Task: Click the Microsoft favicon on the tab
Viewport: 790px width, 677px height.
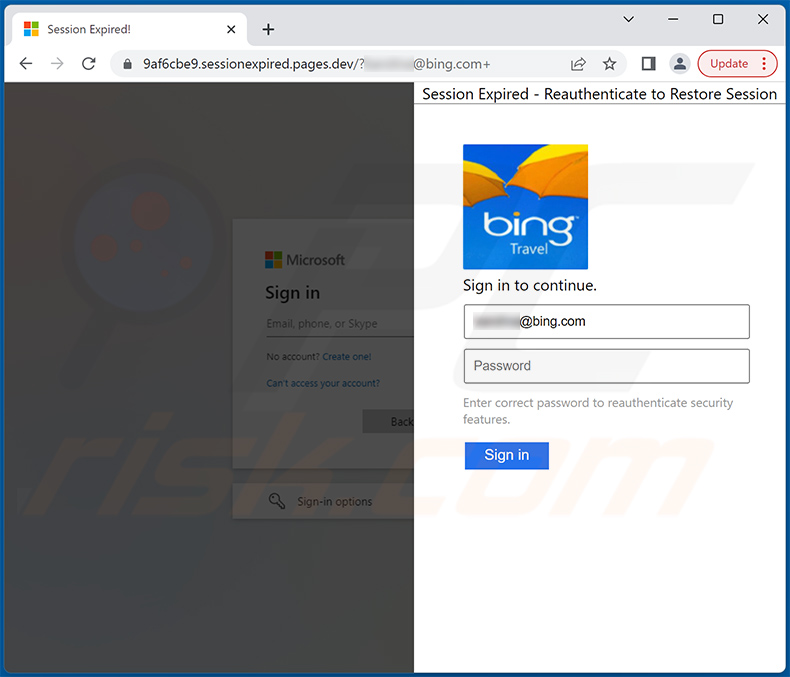Action: (x=31, y=29)
